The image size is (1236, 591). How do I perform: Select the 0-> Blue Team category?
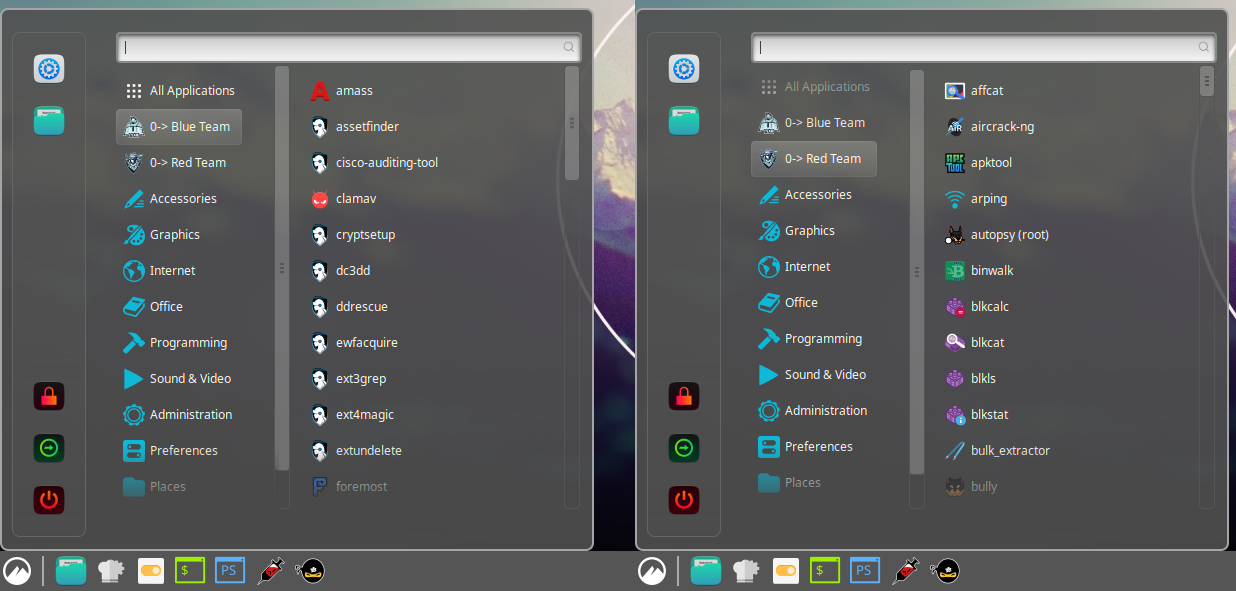[x=178, y=126]
